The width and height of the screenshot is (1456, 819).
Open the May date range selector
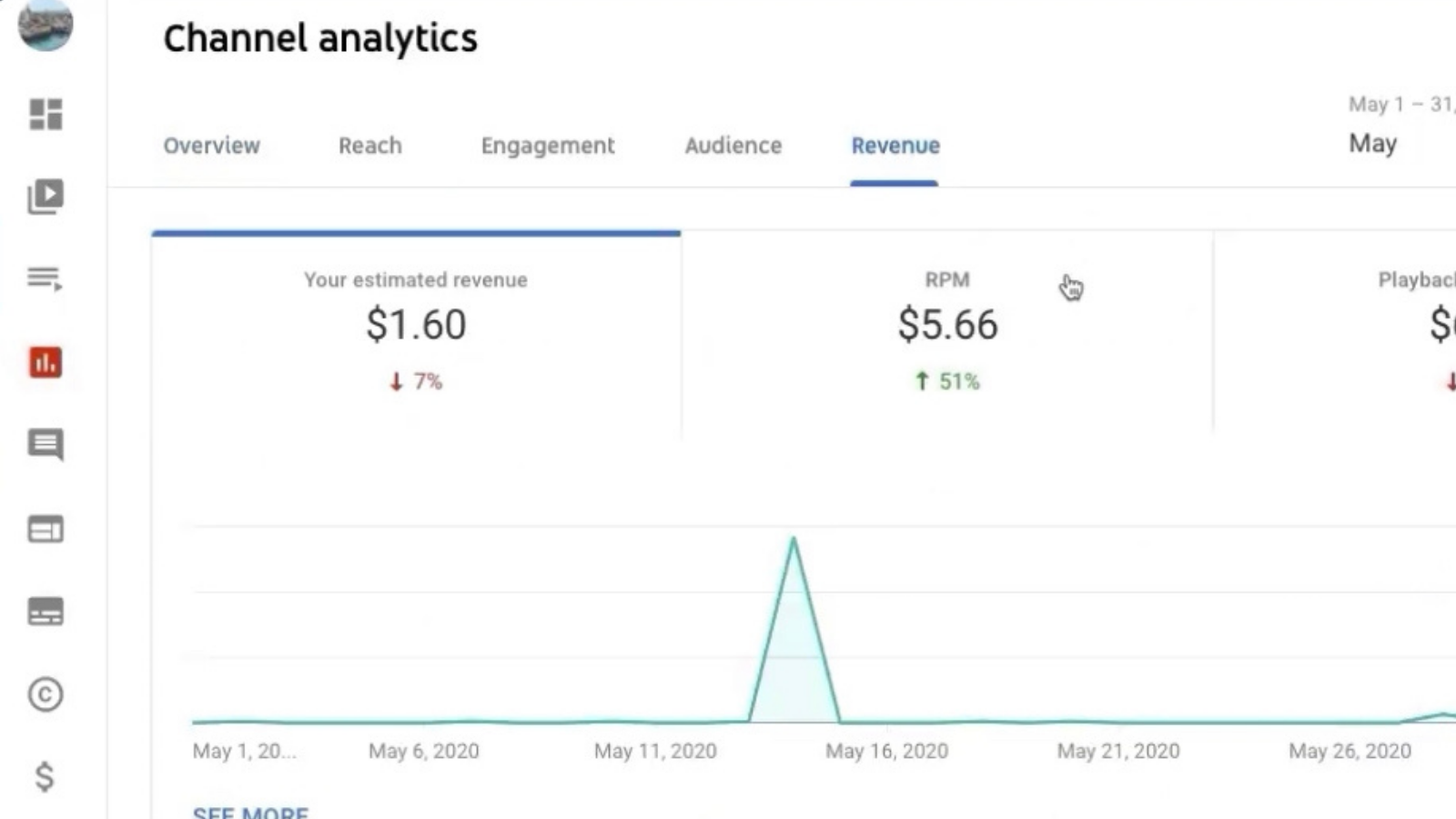click(1374, 143)
